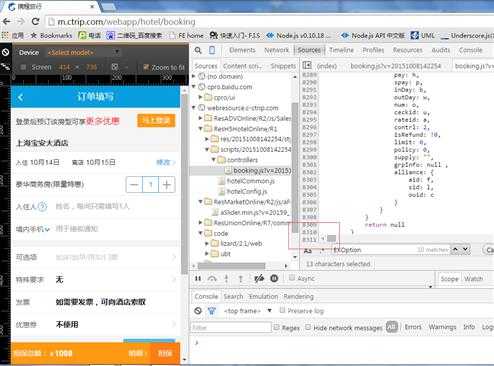Switch to the Resources panel tab
The width and height of the screenshot is (494, 366).
click(408, 50)
